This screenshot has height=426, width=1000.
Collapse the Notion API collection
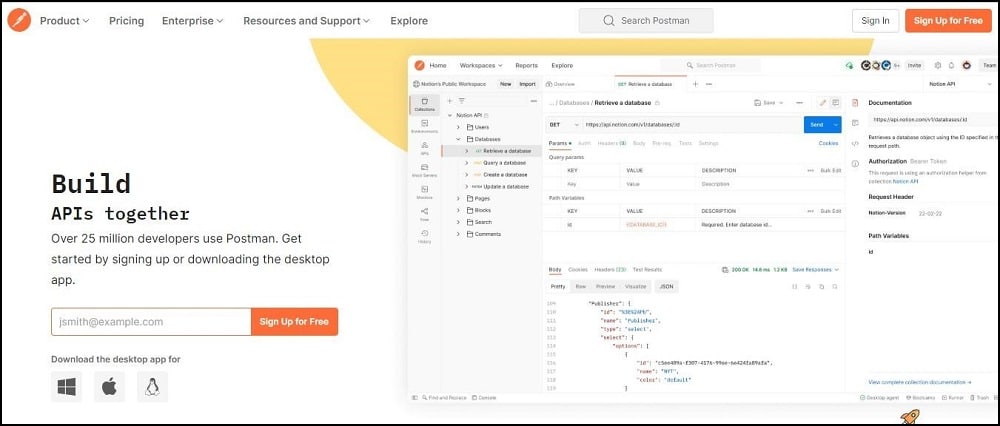(450, 115)
